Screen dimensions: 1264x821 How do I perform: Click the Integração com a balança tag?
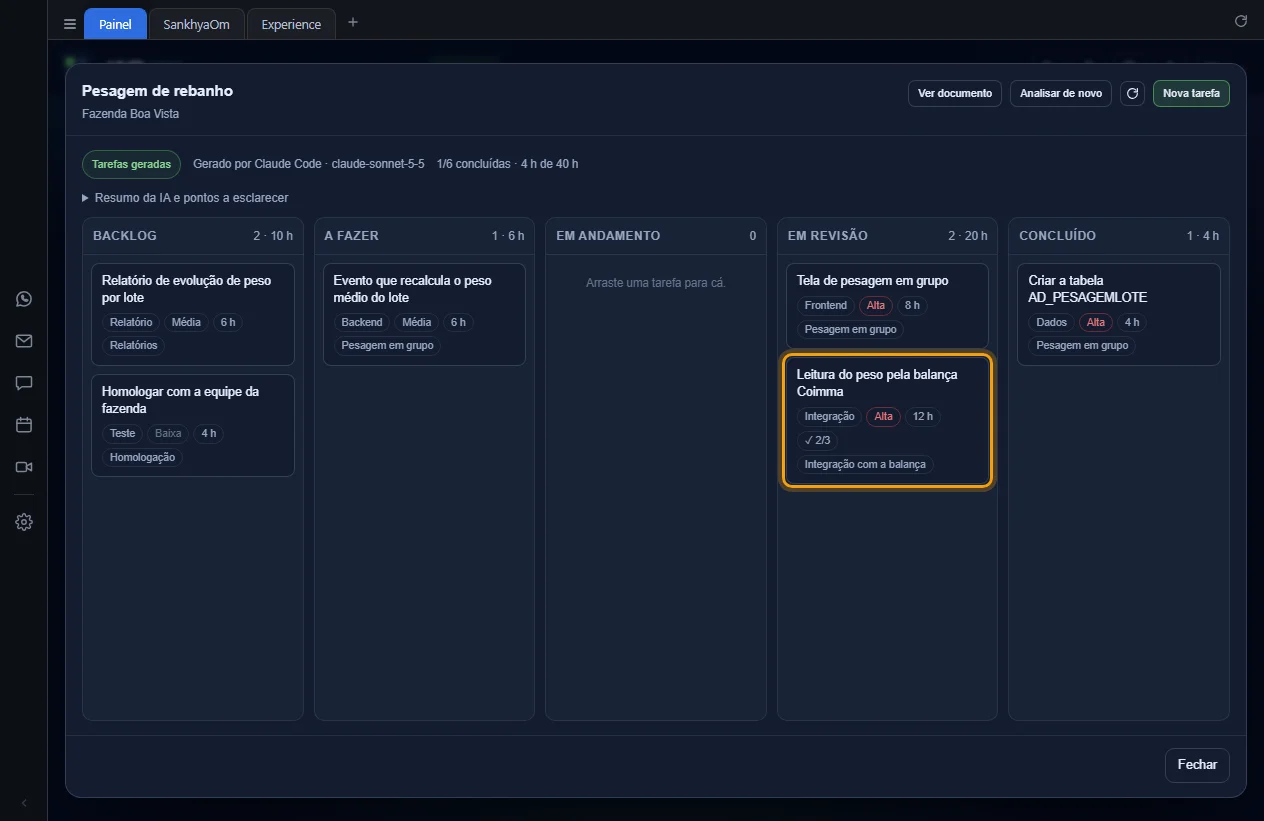coord(865,464)
